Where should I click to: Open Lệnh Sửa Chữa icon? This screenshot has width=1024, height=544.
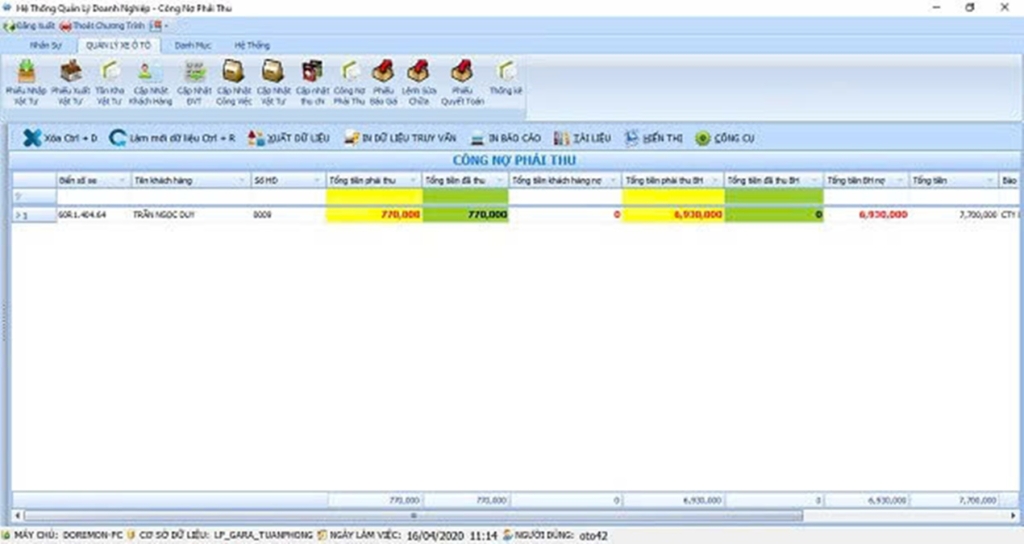coord(419,71)
